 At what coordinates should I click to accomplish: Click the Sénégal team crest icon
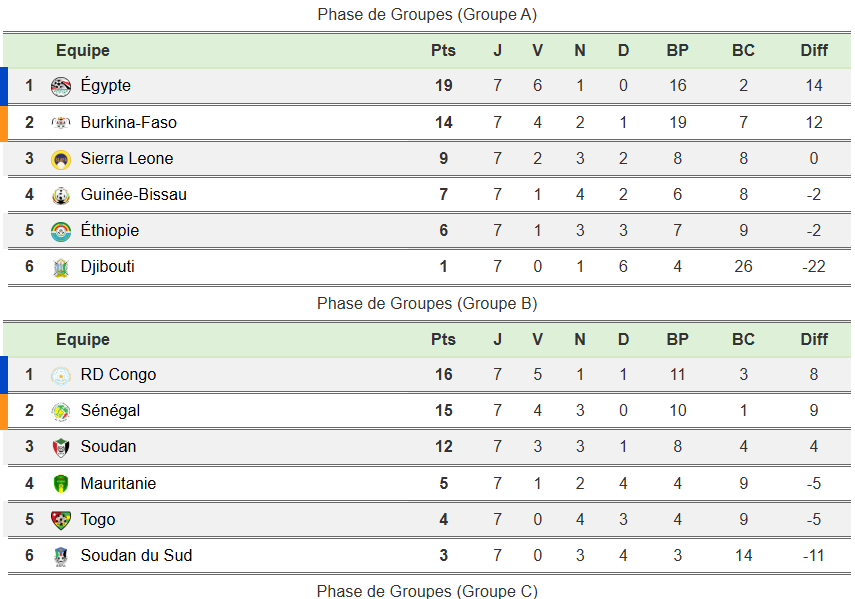pyautogui.click(x=61, y=412)
